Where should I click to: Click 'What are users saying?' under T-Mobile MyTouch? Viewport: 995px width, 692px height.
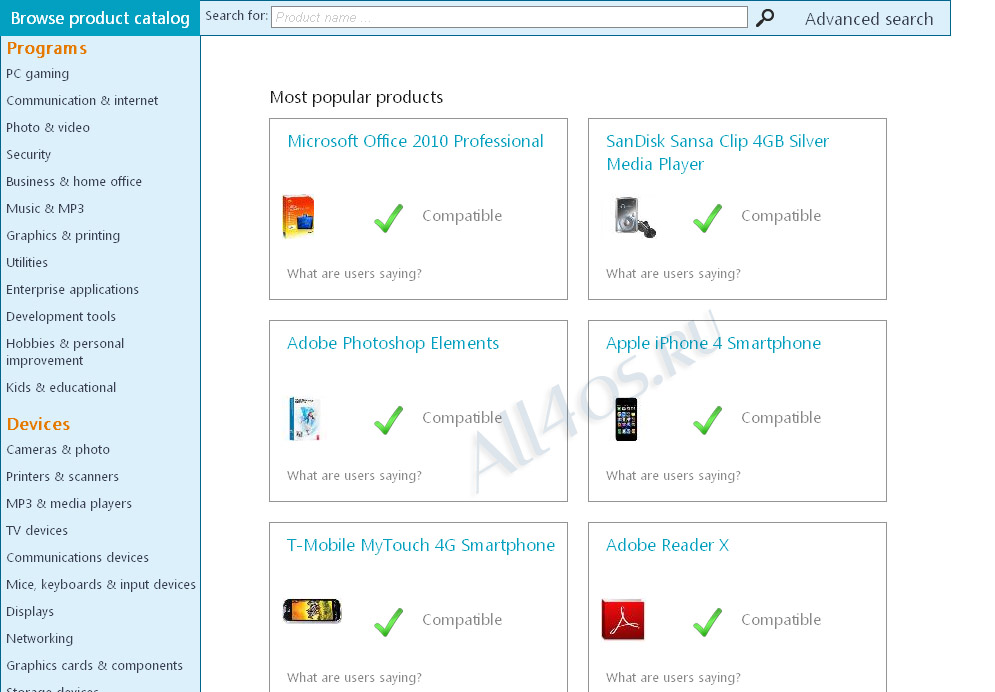(x=354, y=677)
